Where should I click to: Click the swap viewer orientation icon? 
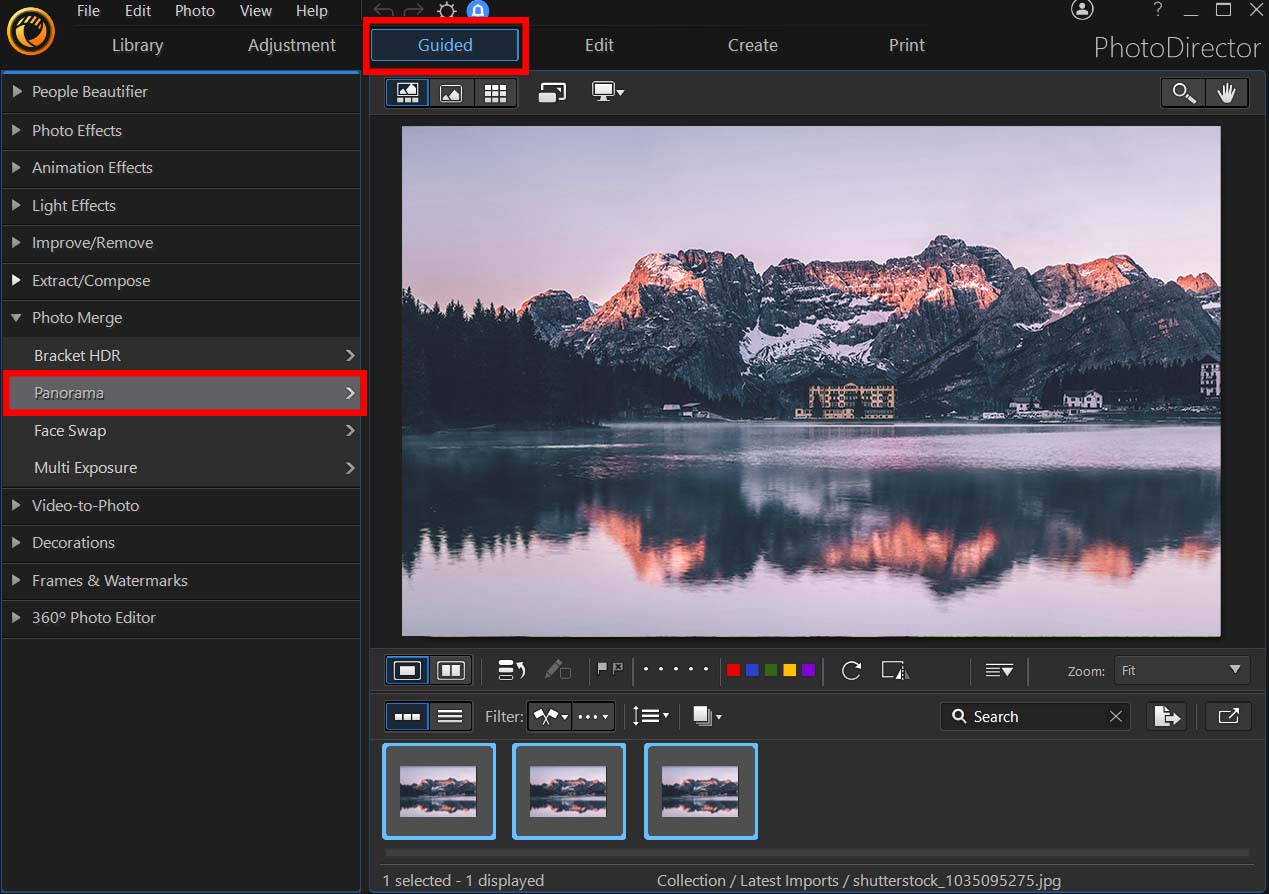point(552,91)
